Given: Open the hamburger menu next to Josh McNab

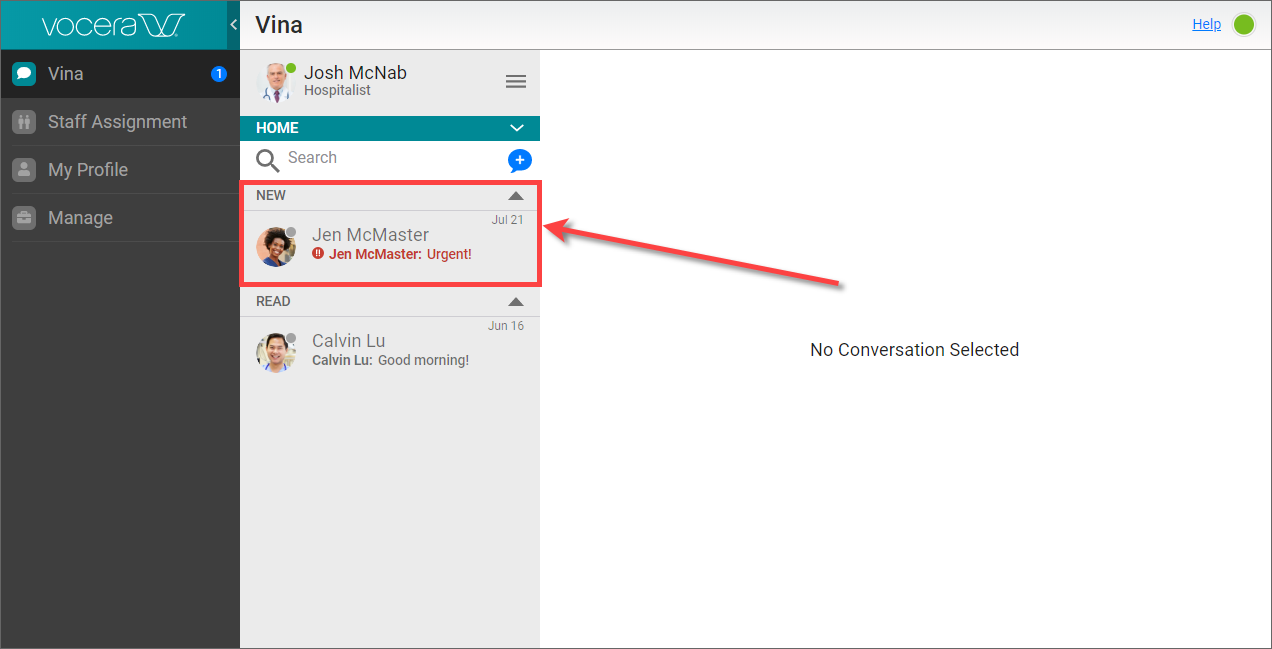Looking at the screenshot, I should [516, 81].
